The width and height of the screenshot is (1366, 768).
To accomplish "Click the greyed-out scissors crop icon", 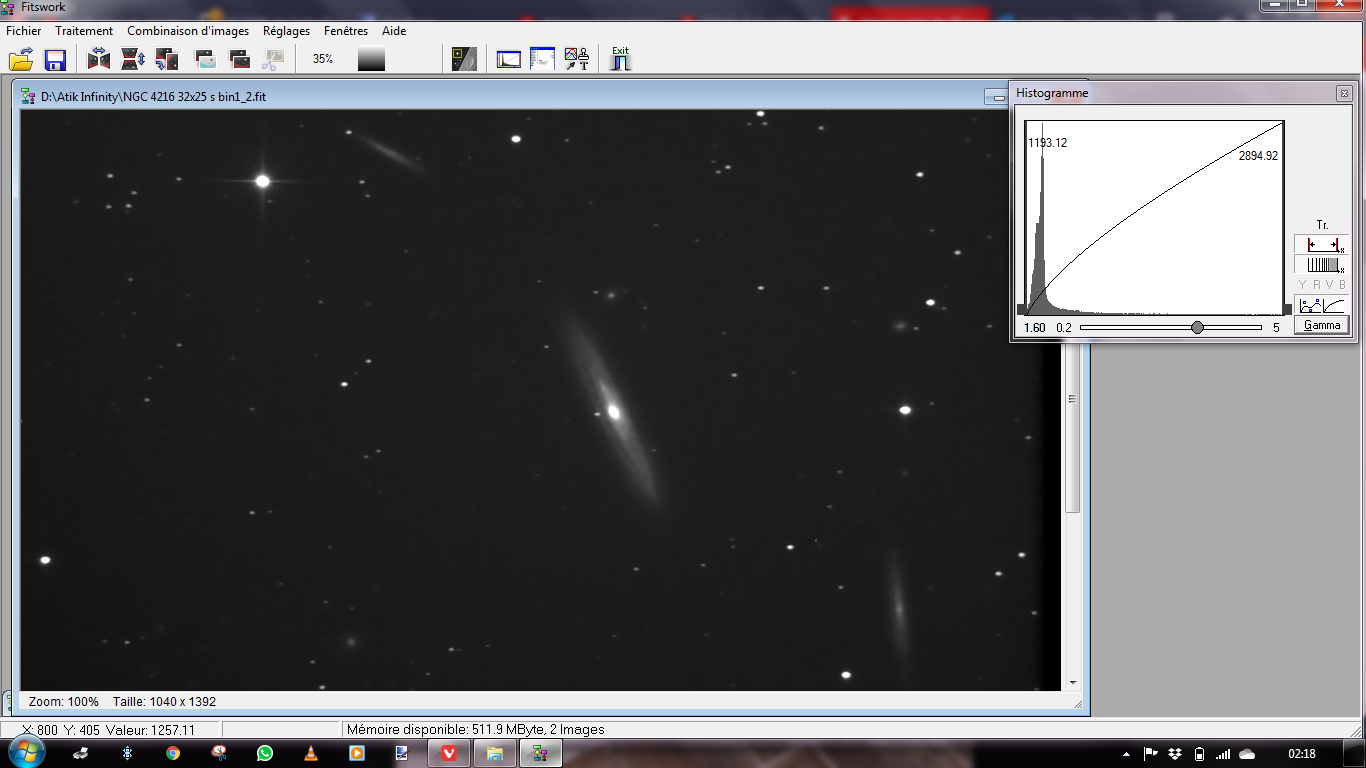I will point(273,59).
